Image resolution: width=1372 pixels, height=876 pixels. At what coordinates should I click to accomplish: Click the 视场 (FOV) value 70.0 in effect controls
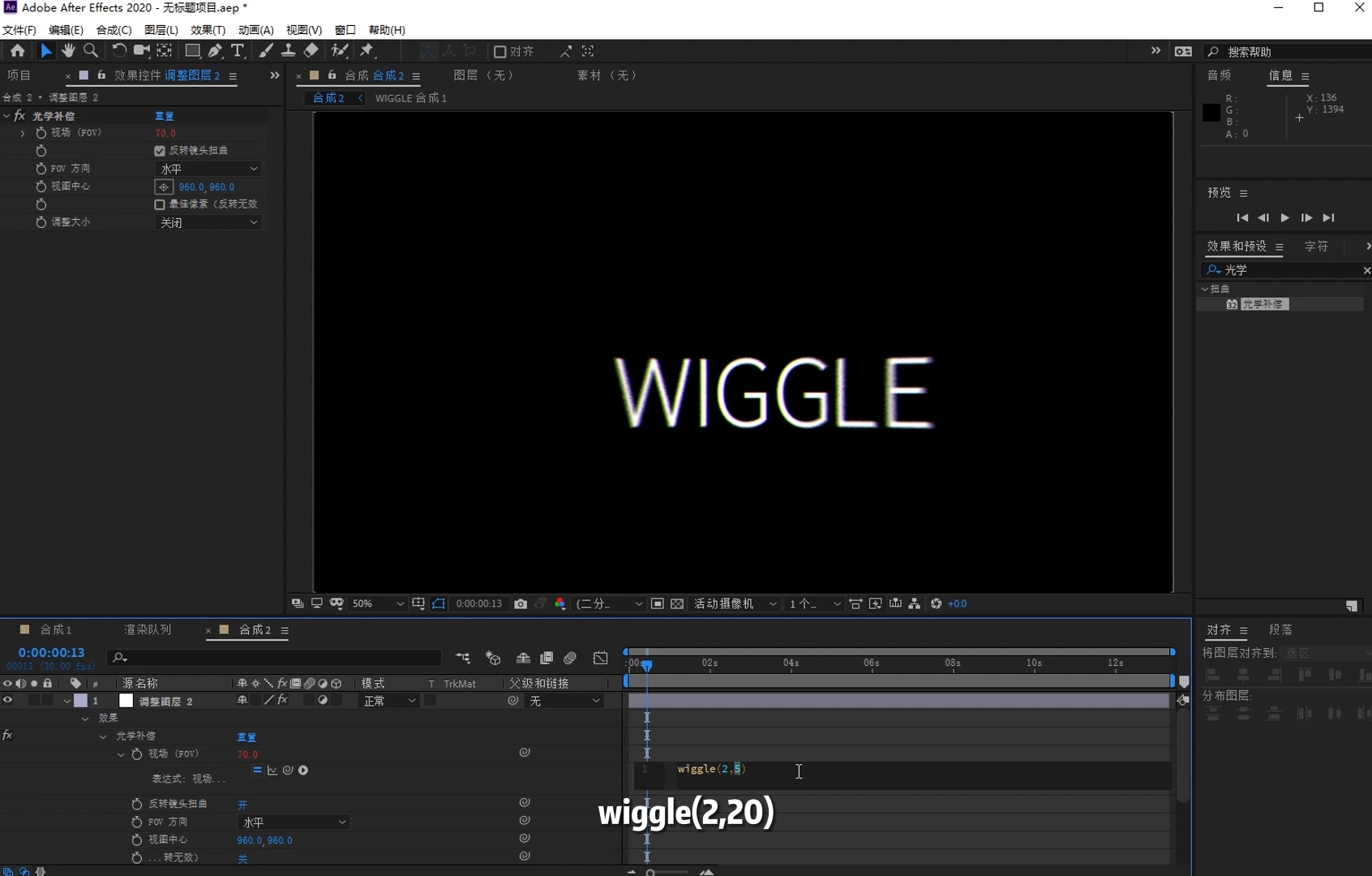pos(165,133)
